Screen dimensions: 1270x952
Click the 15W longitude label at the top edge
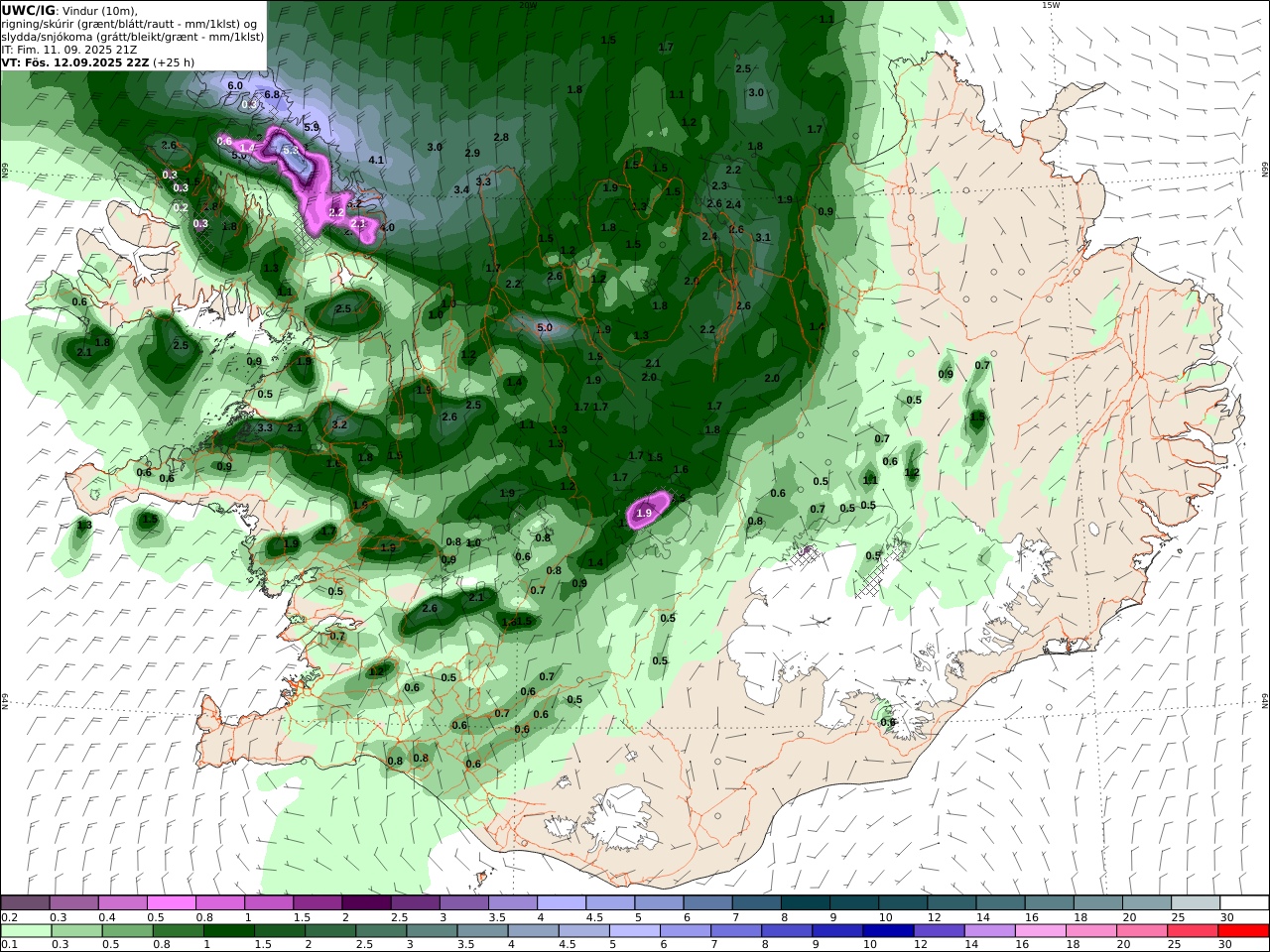pos(1050,5)
